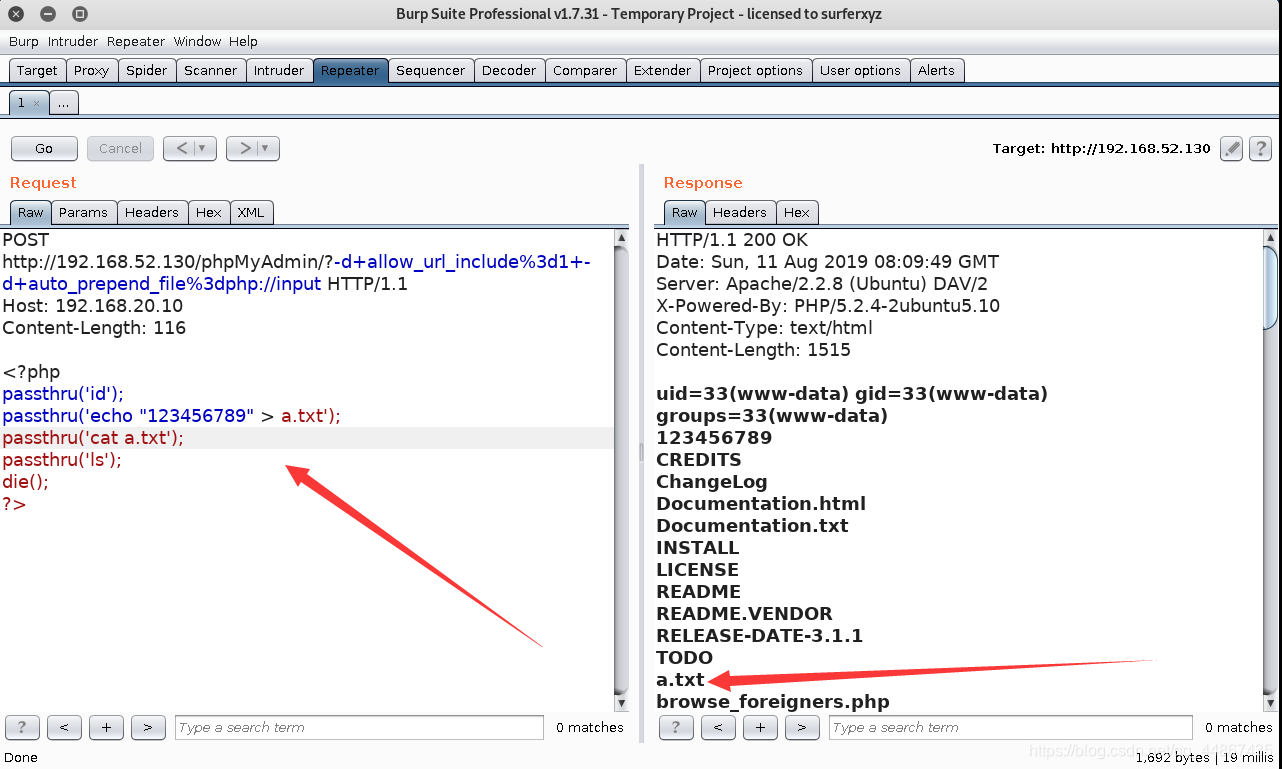Click request search help question button
The width and height of the screenshot is (1282, 769).
(x=22, y=727)
